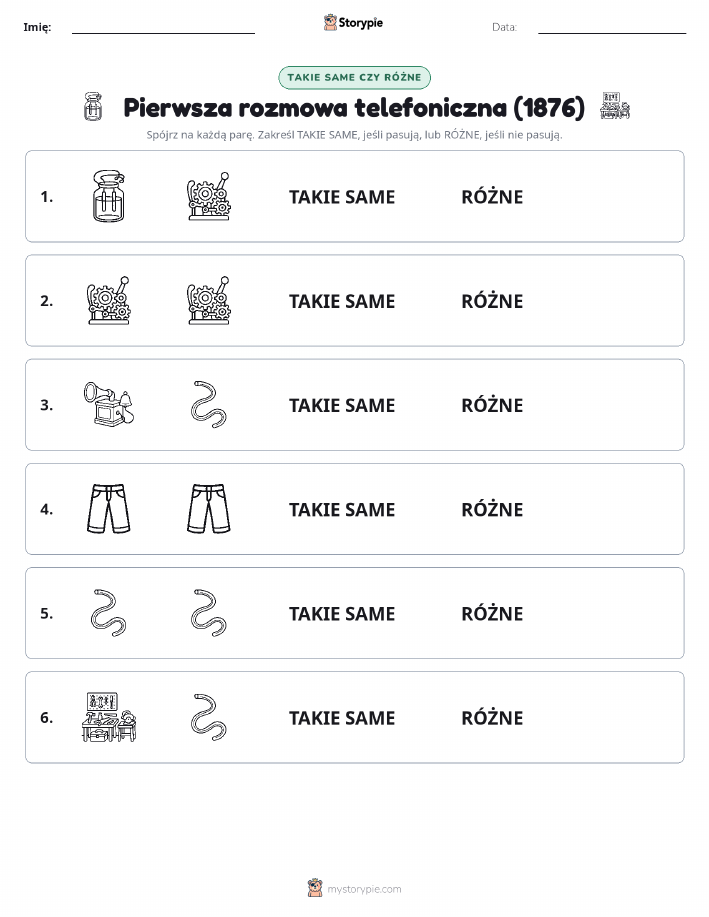Click the TAKIE SAME CZY RÓŻNE badge
Screen dimensions: 709x917
pyautogui.click(x=354, y=77)
